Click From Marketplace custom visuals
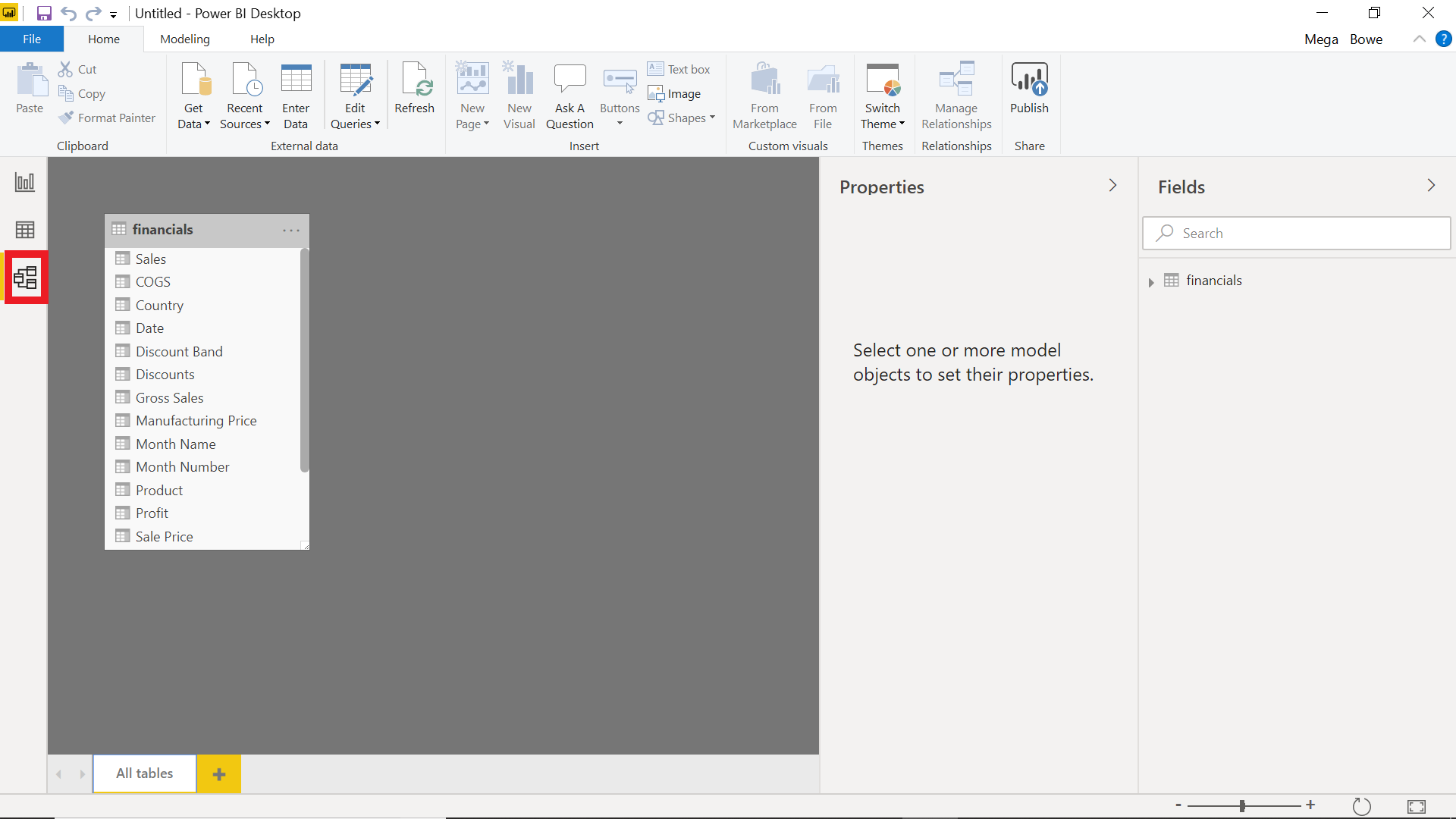 [x=764, y=96]
